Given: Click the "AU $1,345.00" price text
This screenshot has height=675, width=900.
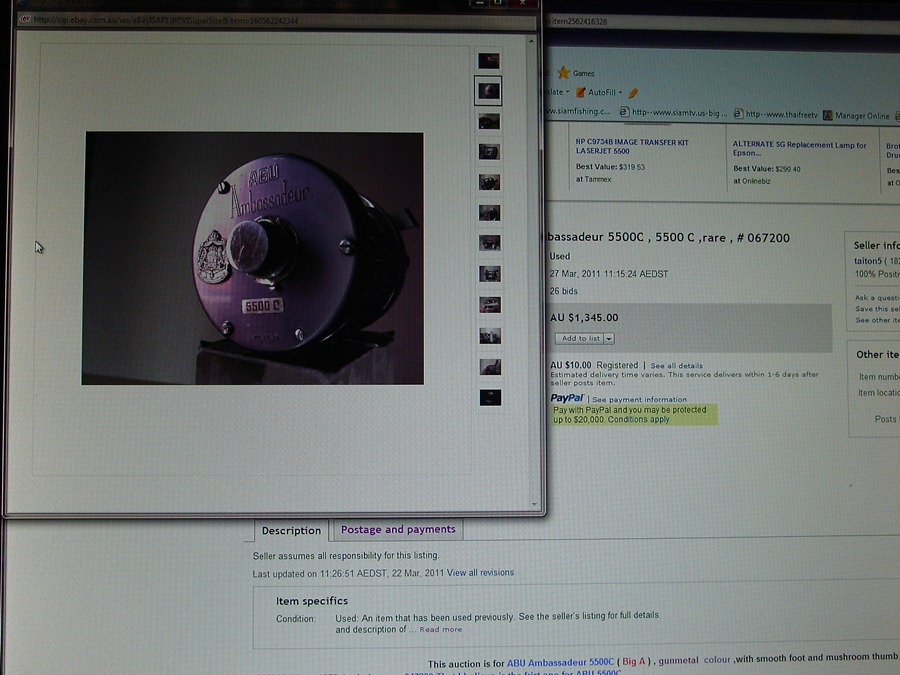Looking at the screenshot, I should (x=584, y=317).
